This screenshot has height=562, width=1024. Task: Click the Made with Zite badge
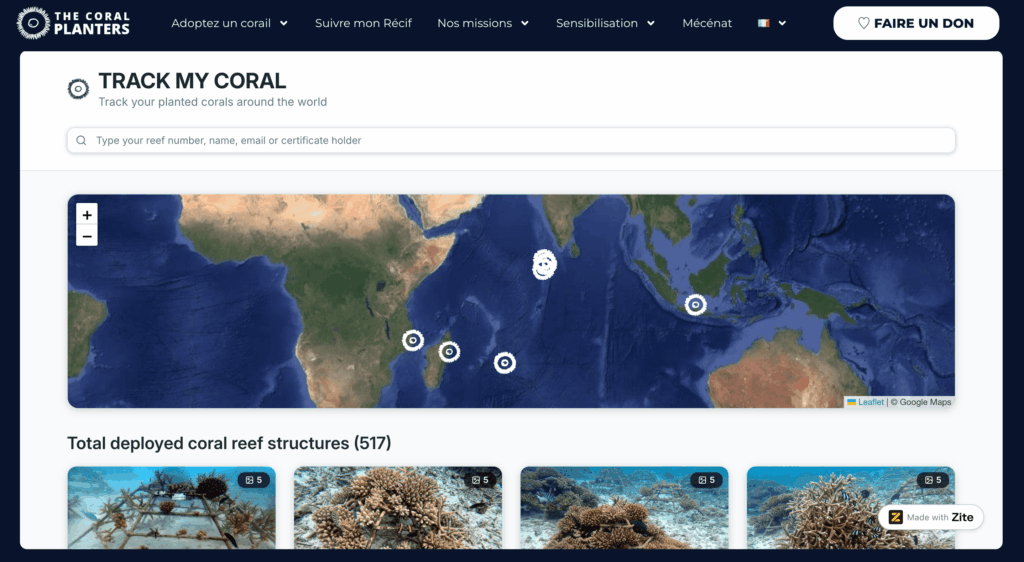point(931,517)
